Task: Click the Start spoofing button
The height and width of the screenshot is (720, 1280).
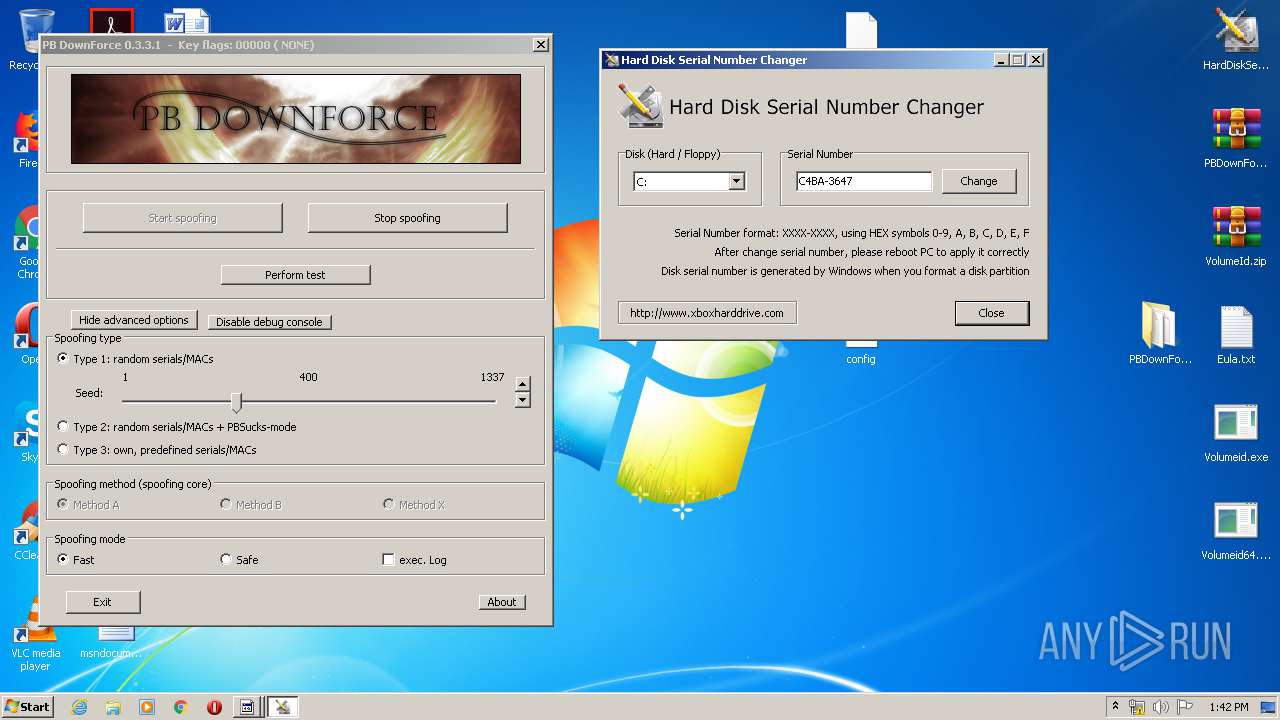Action: 182,218
